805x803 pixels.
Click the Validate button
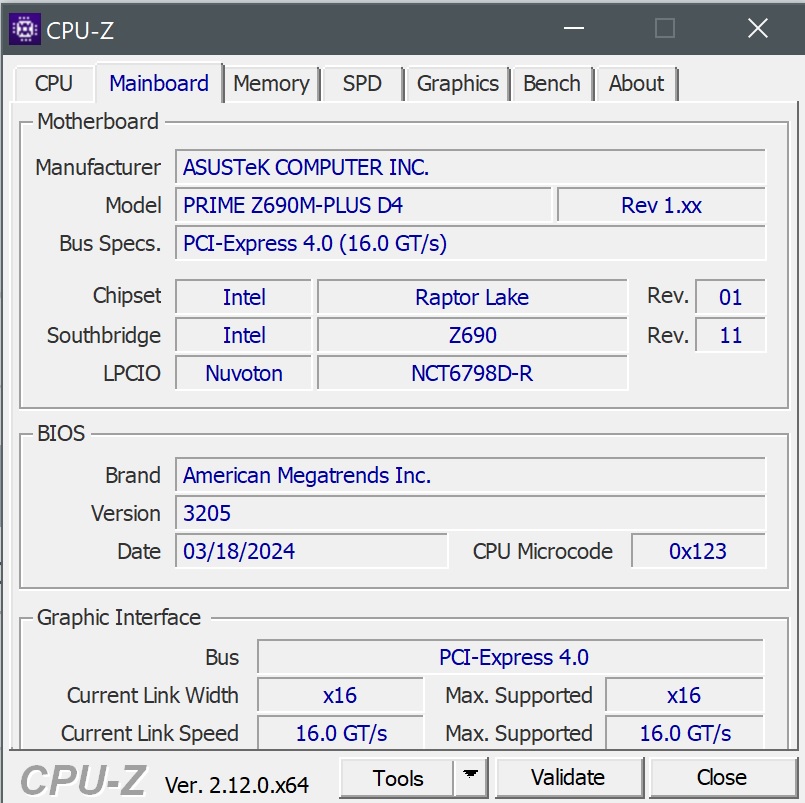point(568,777)
